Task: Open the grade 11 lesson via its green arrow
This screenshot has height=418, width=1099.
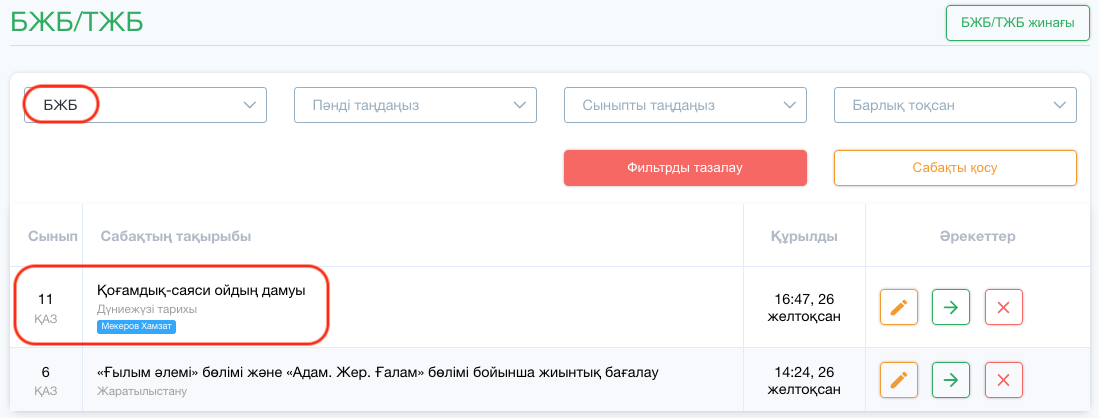Action: (x=950, y=307)
